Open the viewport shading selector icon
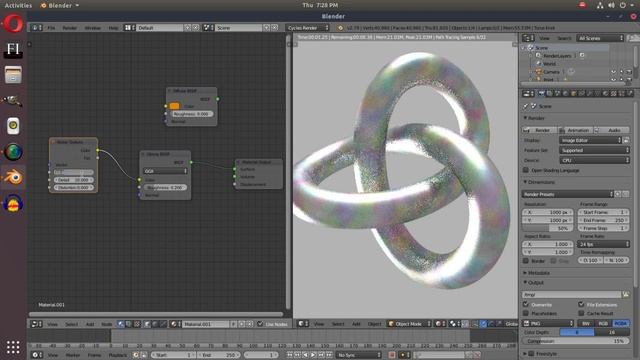The image size is (640, 360). pos(440,324)
